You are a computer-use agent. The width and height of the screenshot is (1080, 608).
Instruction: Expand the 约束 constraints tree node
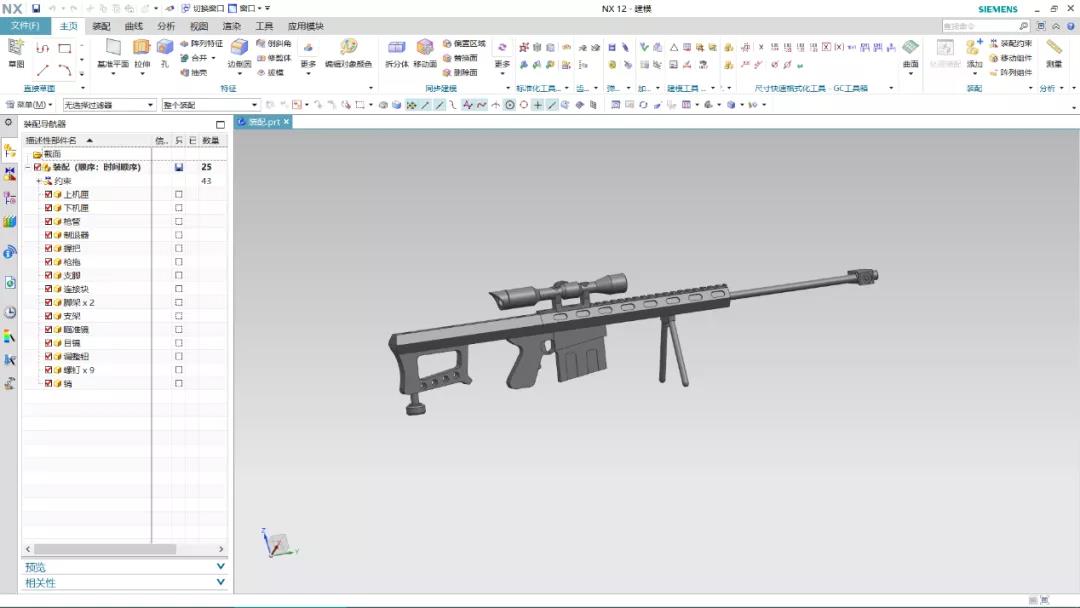tap(38, 181)
